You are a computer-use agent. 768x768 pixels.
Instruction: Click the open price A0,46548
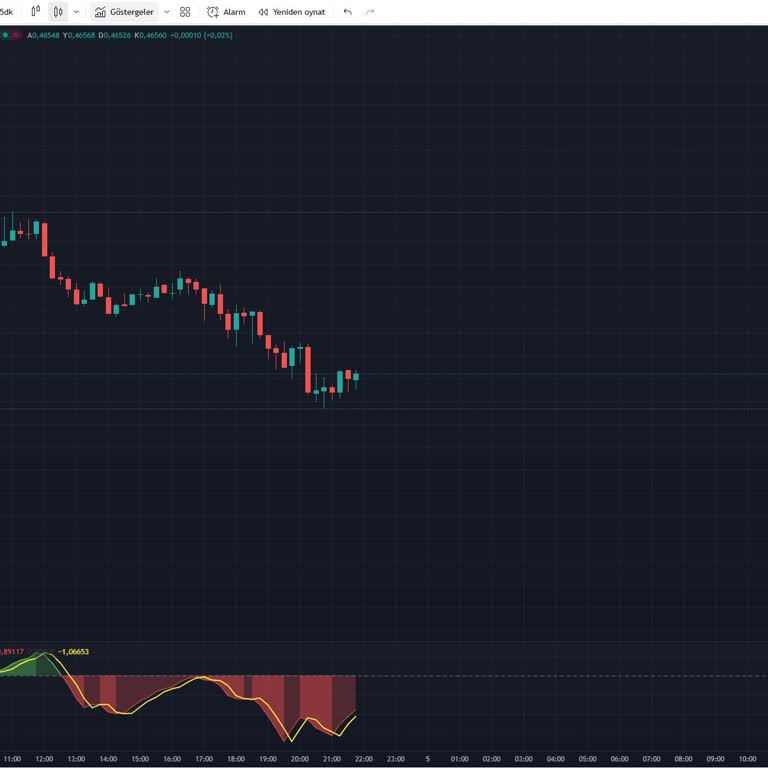tap(44, 35)
